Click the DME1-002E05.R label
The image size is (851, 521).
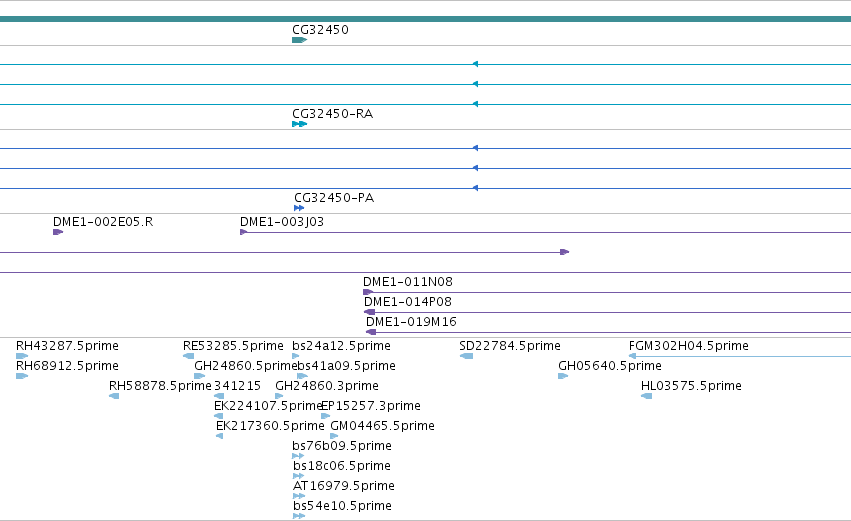(x=103, y=222)
